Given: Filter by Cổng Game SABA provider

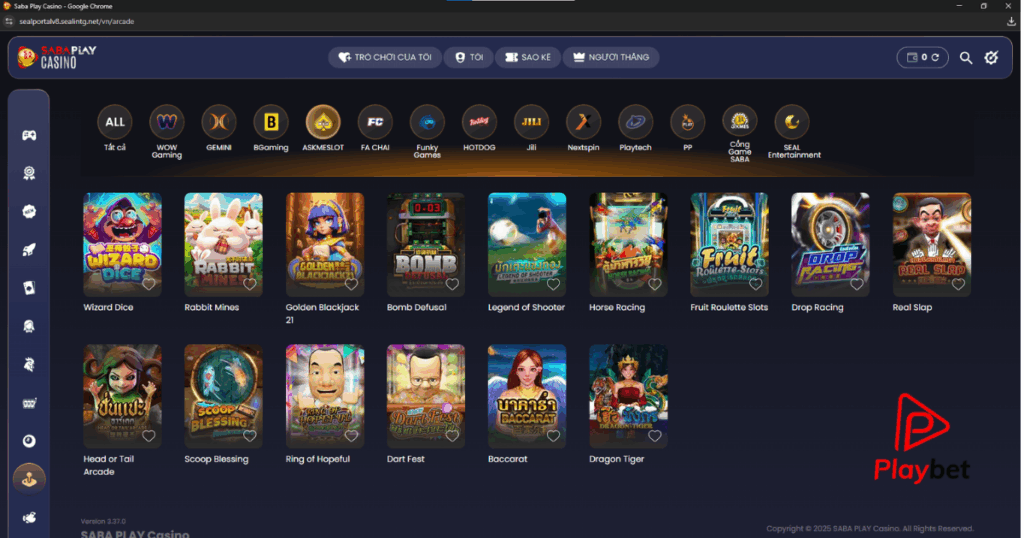Looking at the screenshot, I should tap(740, 121).
